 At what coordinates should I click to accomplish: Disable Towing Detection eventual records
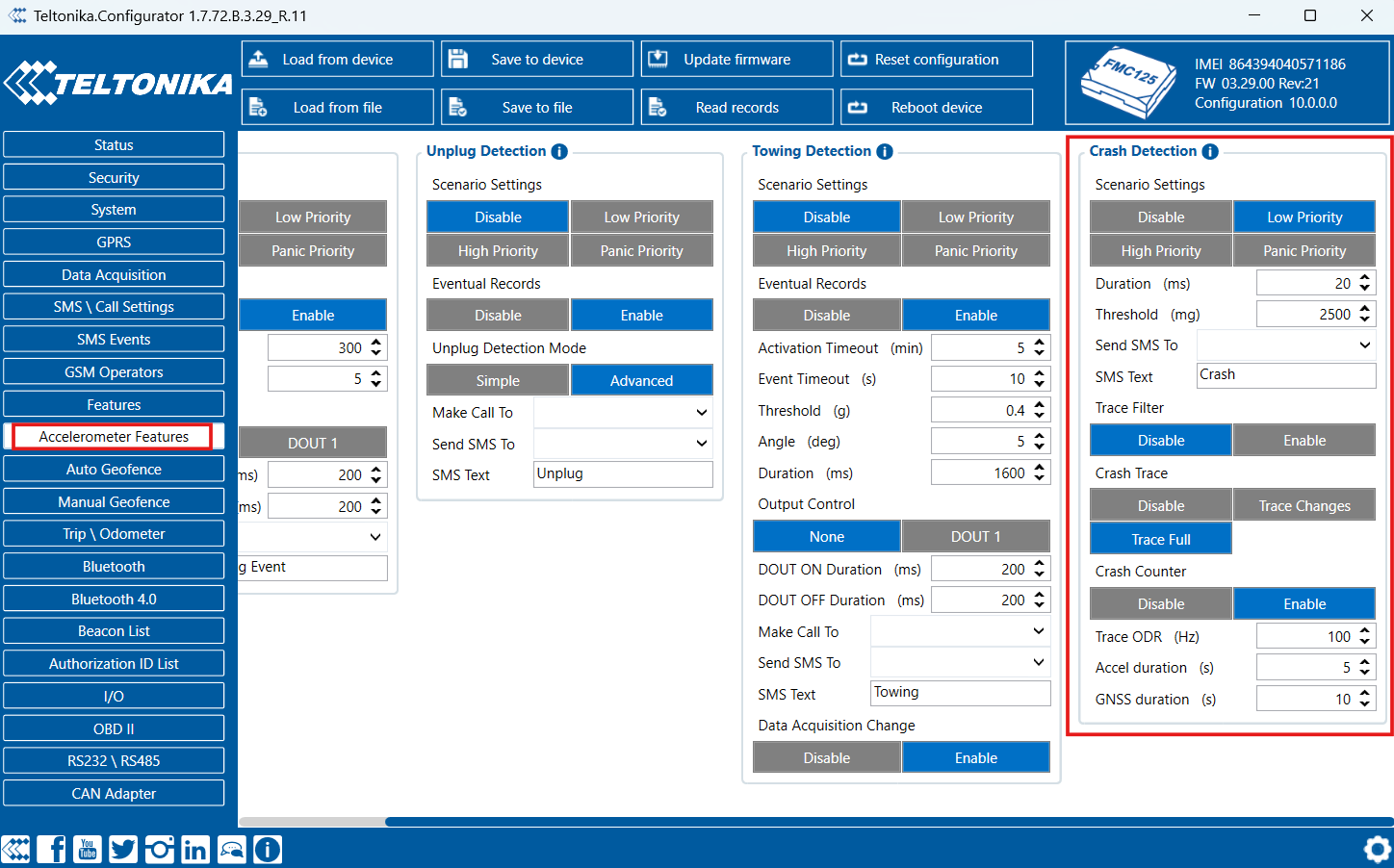(827, 315)
